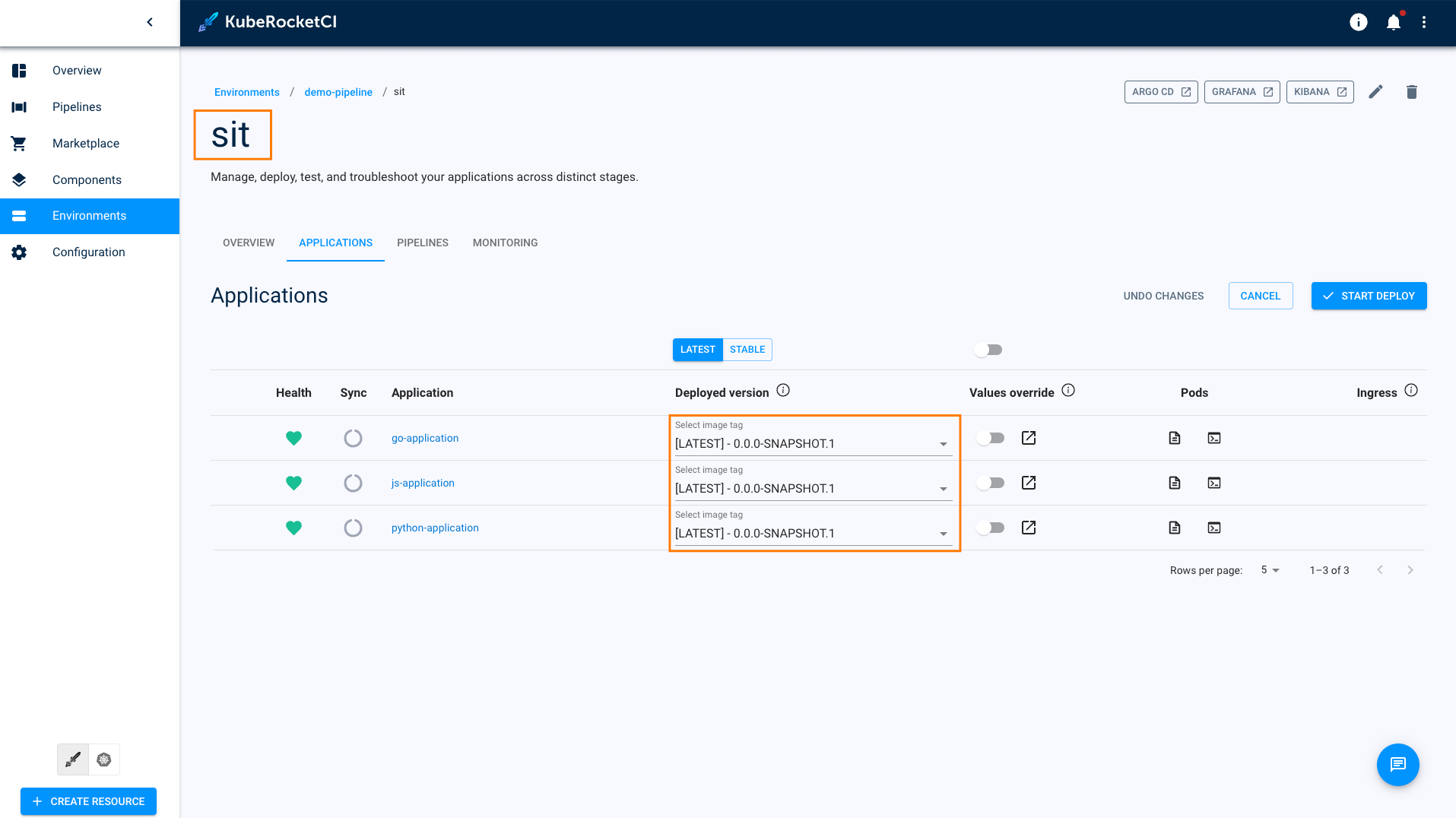Collapse the sidebar with chevron arrow
This screenshot has width=1456, height=818.
coord(150,22)
